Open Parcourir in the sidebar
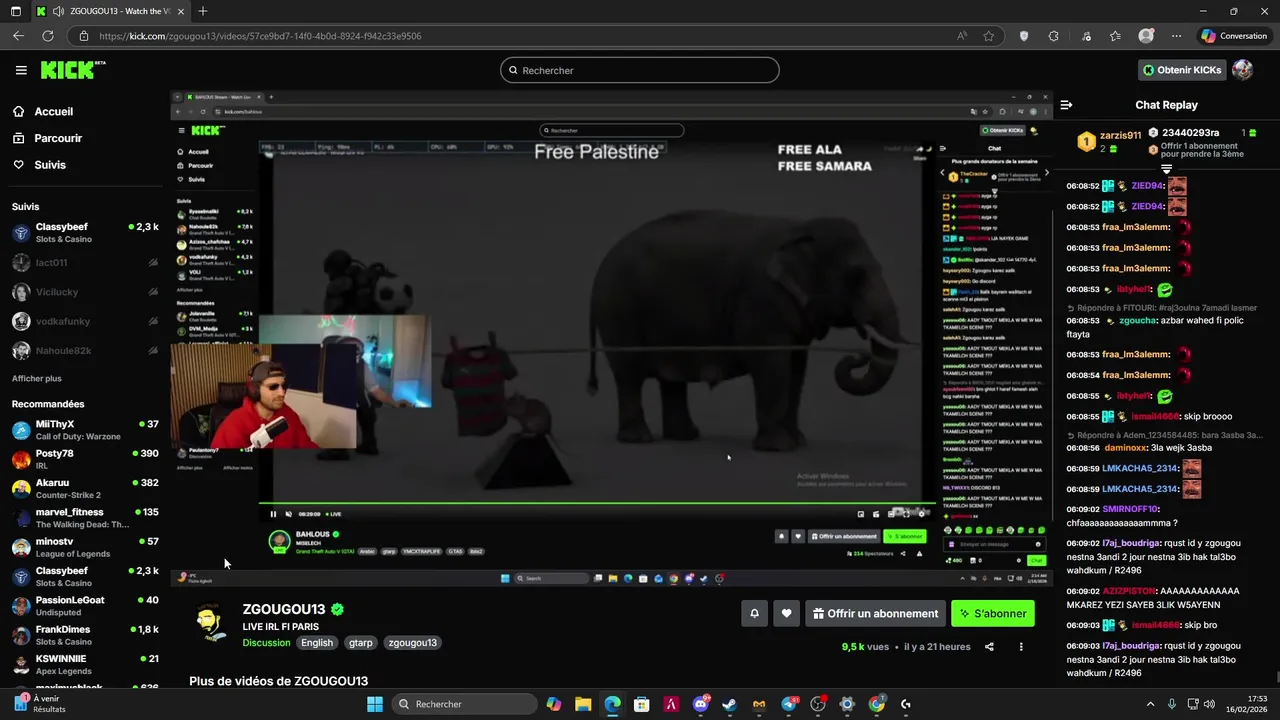Viewport: 1280px width, 720px height. tap(58, 138)
